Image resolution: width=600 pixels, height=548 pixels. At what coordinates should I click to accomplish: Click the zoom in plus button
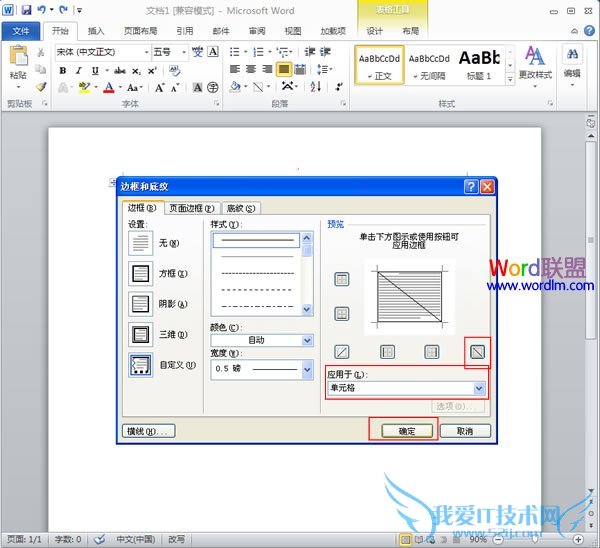pos(578,540)
